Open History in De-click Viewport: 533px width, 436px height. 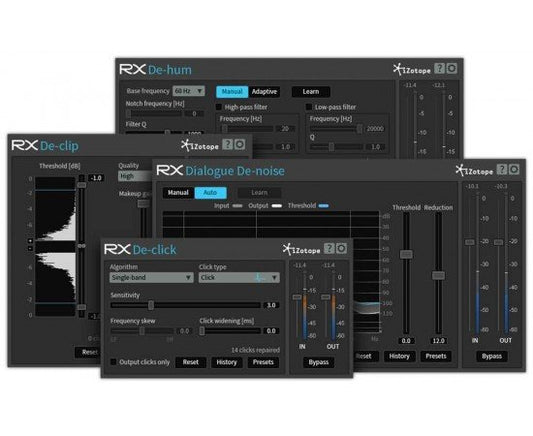click(x=226, y=362)
